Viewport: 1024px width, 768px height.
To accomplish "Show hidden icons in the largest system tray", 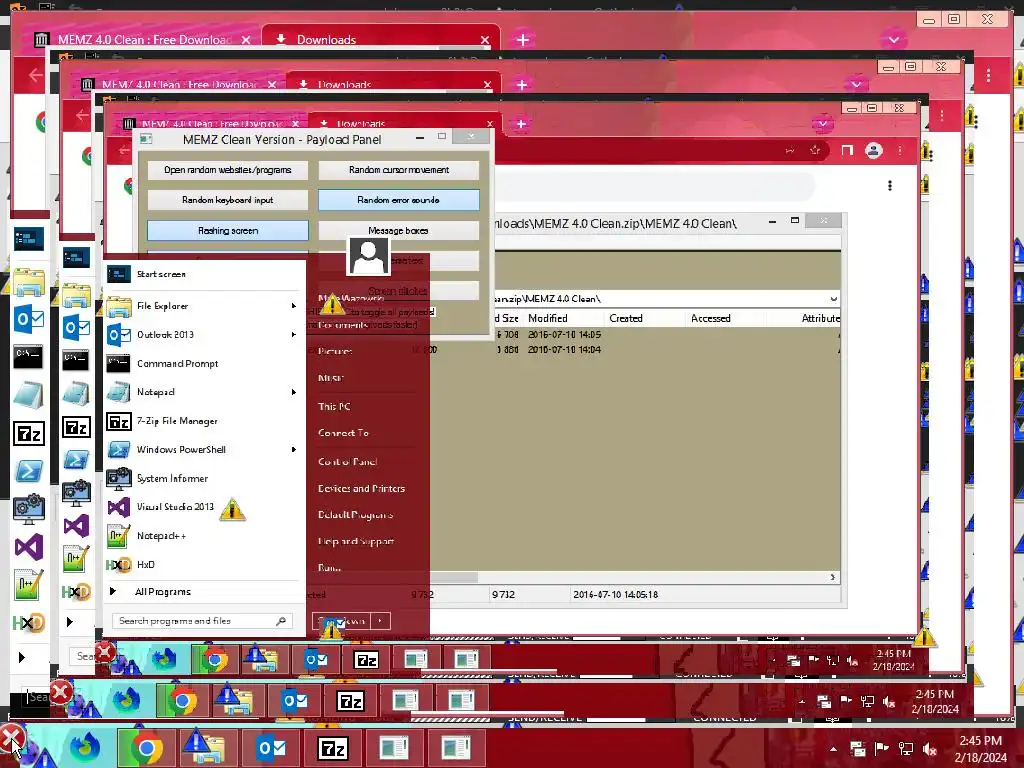I will (x=833, y=749).
